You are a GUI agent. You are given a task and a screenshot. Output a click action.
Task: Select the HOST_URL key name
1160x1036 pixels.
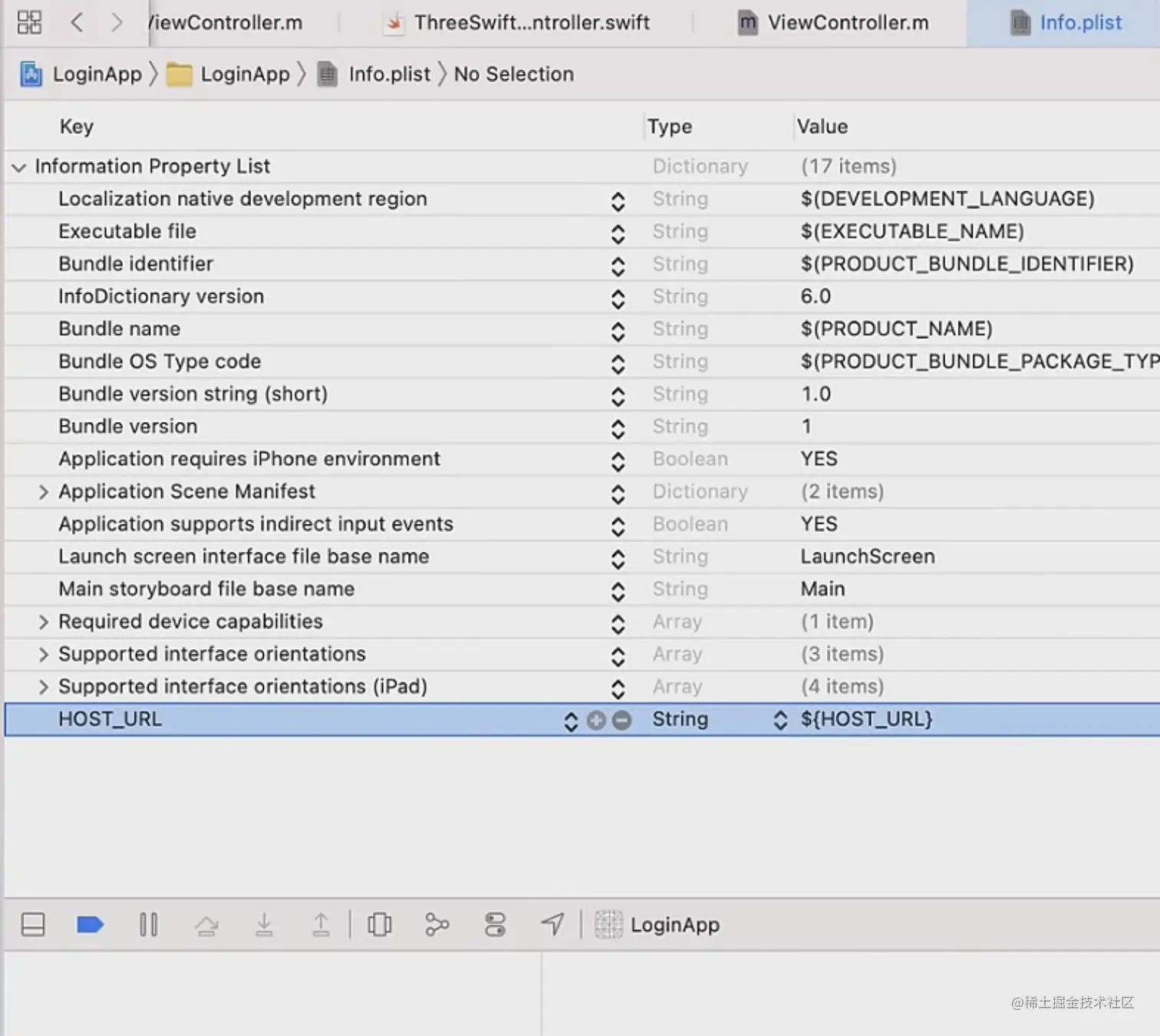point(110,719)
